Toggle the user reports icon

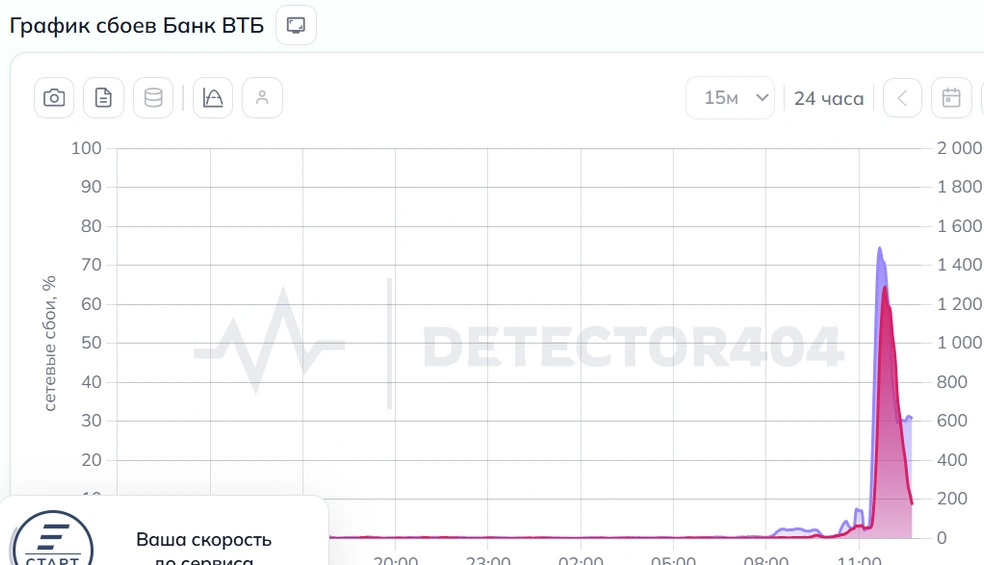tap(262, 98)
